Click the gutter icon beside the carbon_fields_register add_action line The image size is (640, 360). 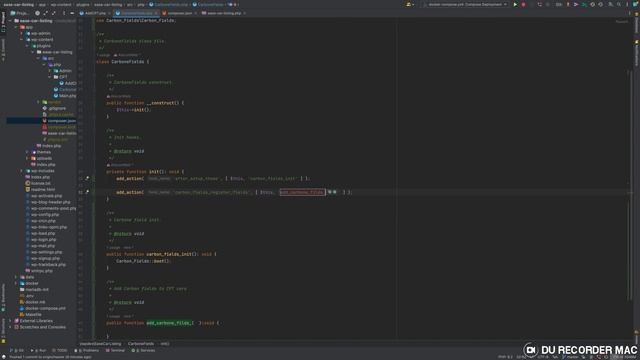[87, 192]
